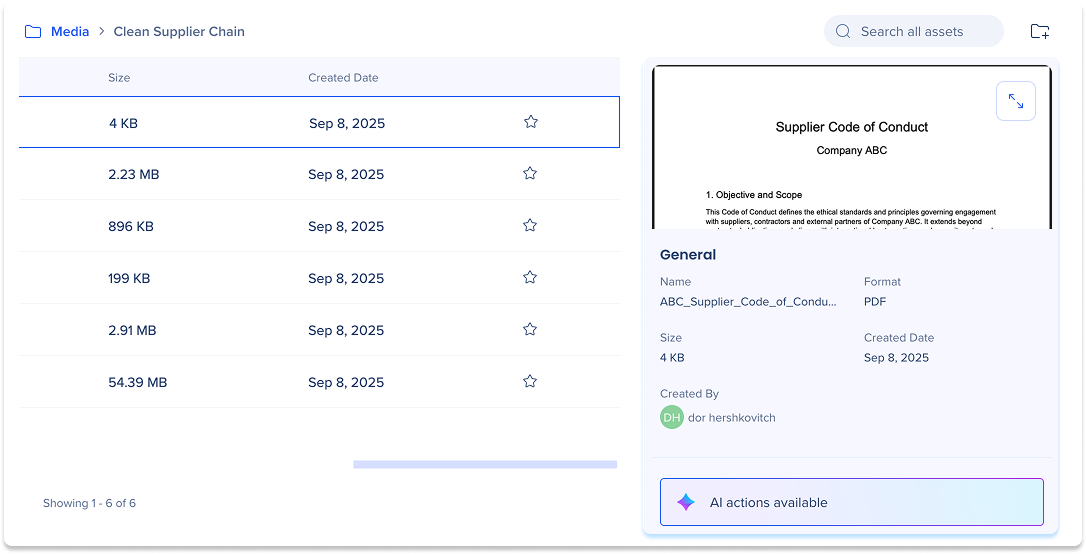Click the new folder icon
This screenshot has height=554, width=1086.
pos(1040,31)
